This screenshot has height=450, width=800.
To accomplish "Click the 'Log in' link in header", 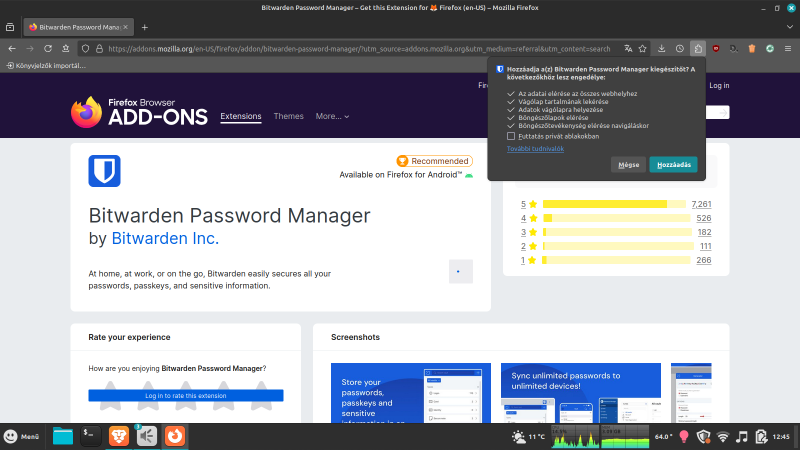I will click(x=719, y=85).
